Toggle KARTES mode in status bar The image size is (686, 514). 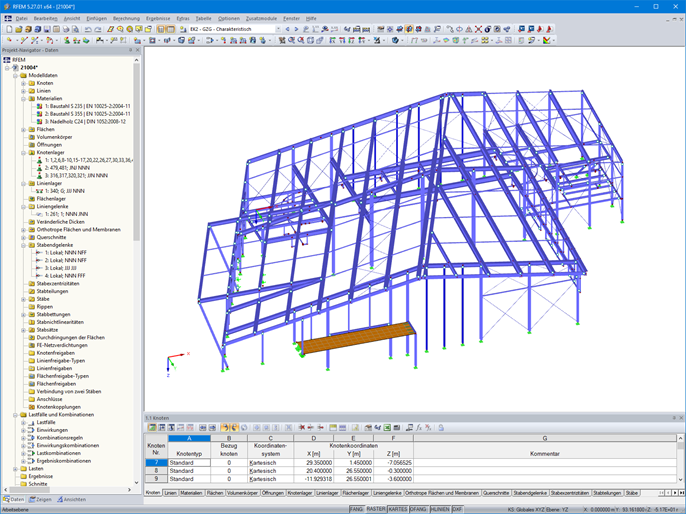pyautogui.click(x=398, y=509)
